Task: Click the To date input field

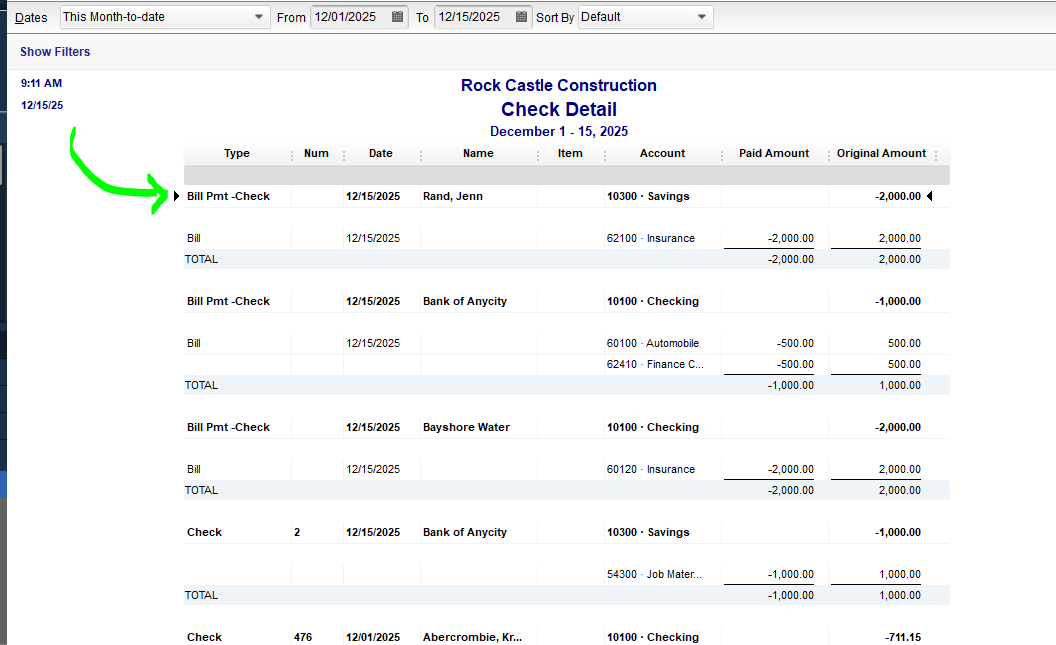Action: coord(473,17)
